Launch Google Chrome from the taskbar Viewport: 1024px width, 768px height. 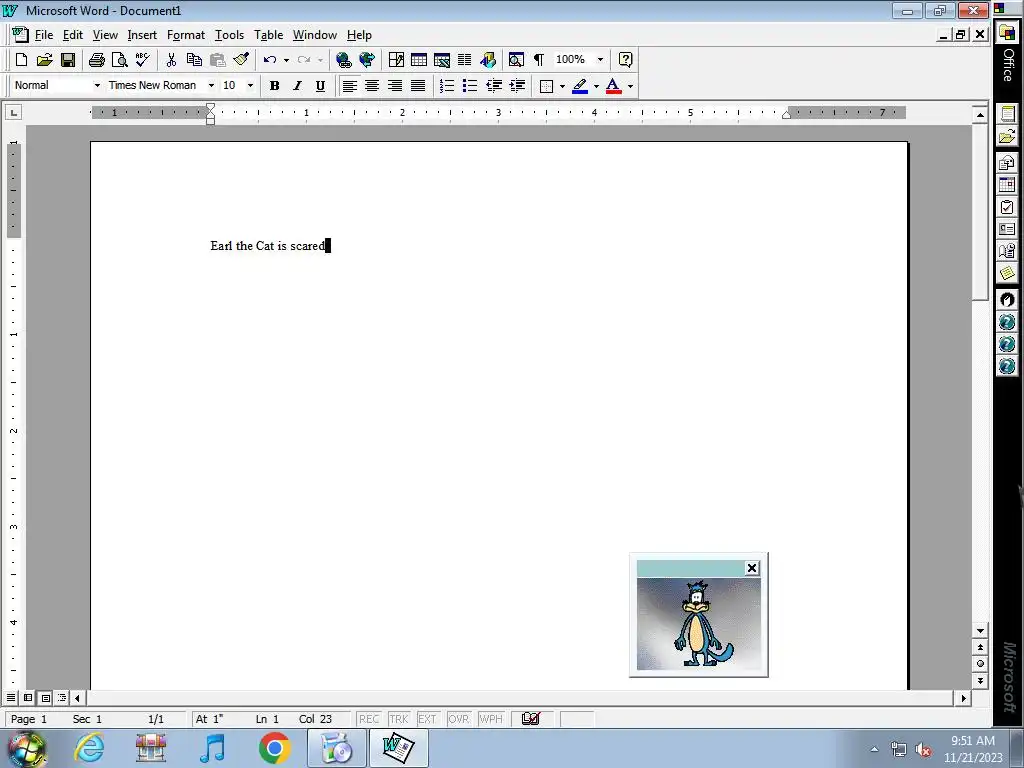274,748
